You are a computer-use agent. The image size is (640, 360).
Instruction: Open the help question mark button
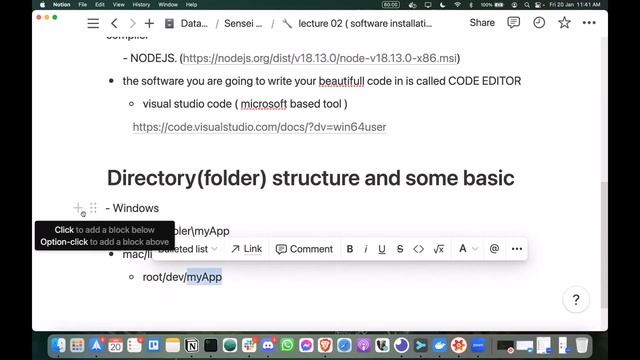pos(576,300)
